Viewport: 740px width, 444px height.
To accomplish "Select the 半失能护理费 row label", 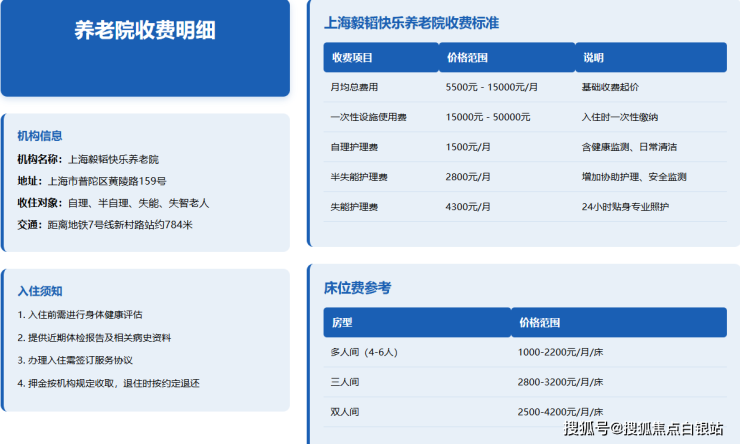I will (359, 177).
